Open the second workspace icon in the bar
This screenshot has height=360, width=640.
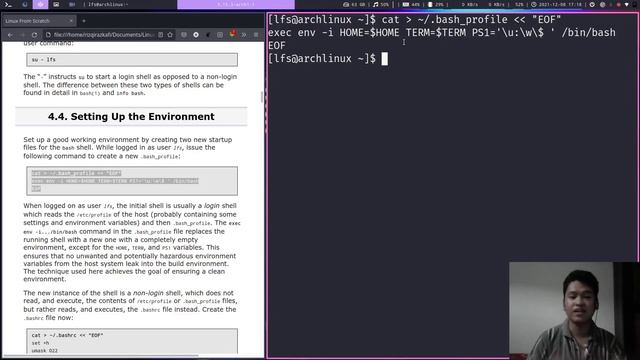point(24,4)
